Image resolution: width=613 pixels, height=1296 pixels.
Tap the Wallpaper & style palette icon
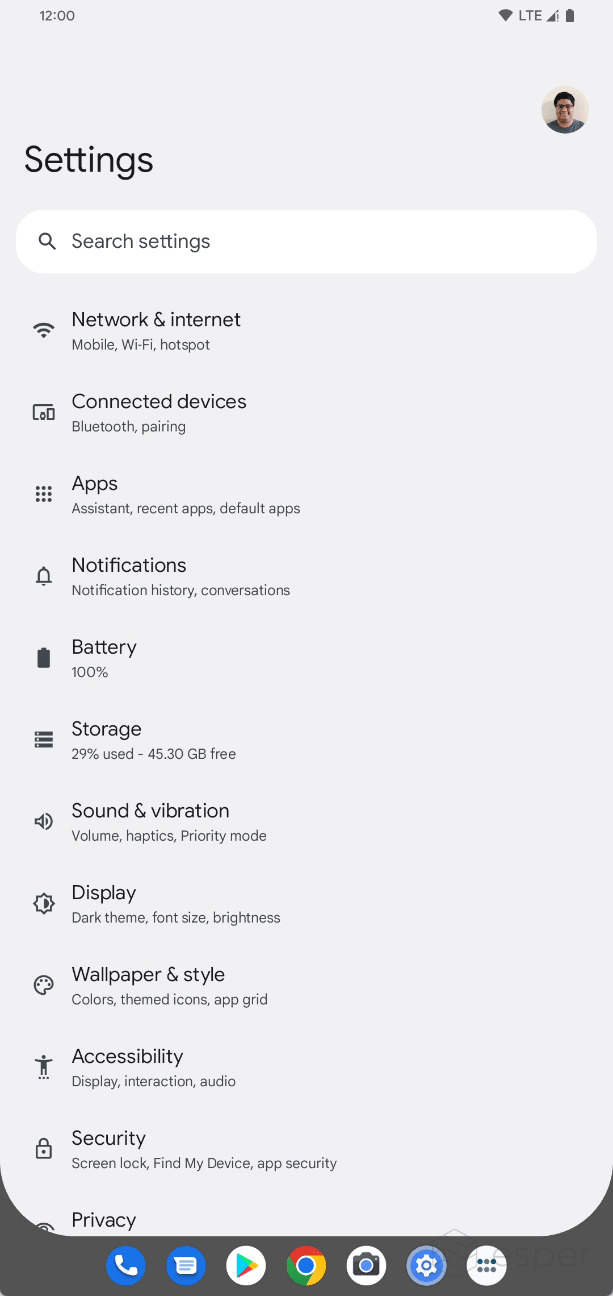[x=43, y=985]
